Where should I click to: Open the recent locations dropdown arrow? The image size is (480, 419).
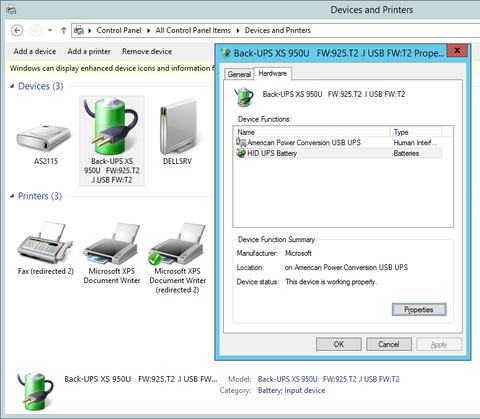click(50, 30)
